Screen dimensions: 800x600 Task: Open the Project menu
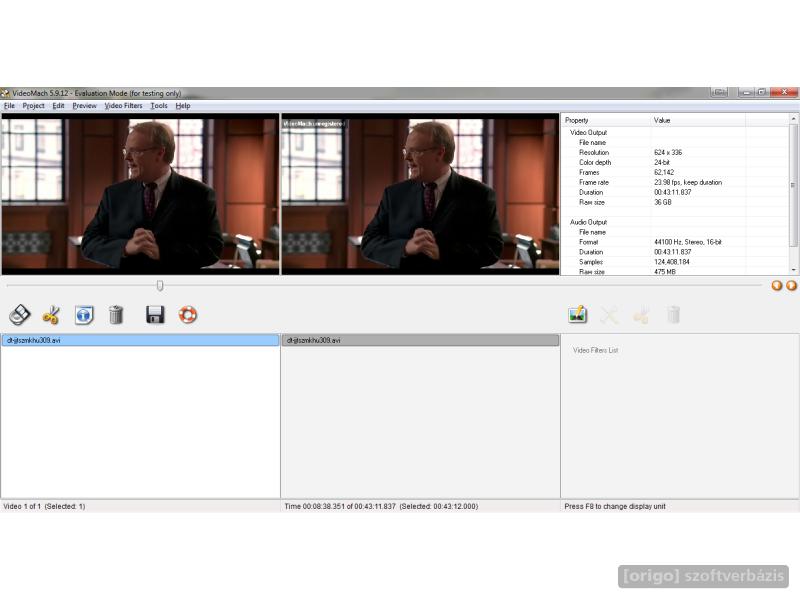[33, 106]
